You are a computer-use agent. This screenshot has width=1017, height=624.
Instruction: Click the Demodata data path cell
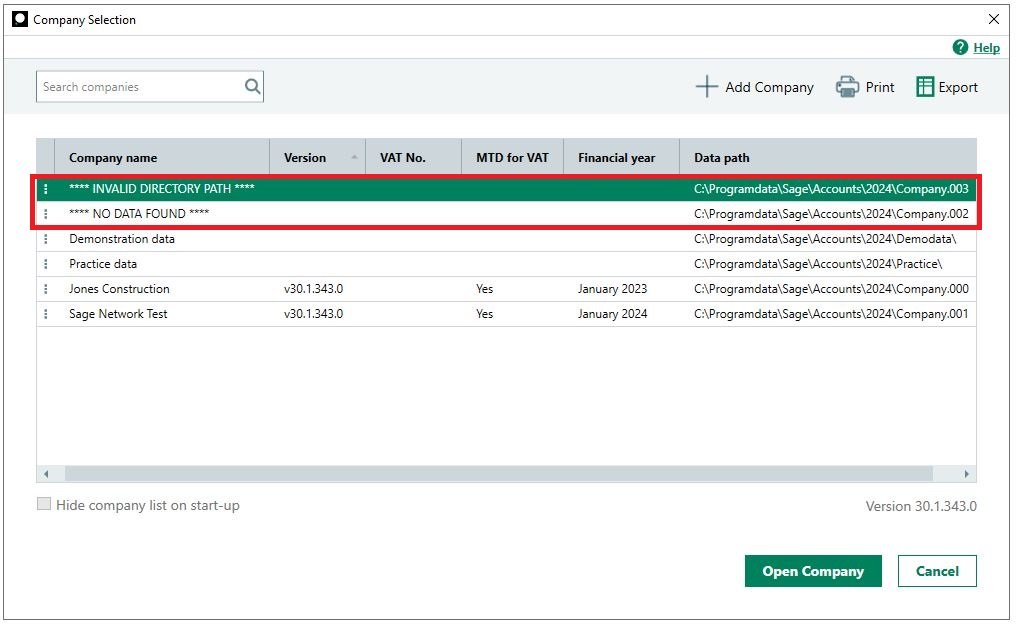point(825,239)
